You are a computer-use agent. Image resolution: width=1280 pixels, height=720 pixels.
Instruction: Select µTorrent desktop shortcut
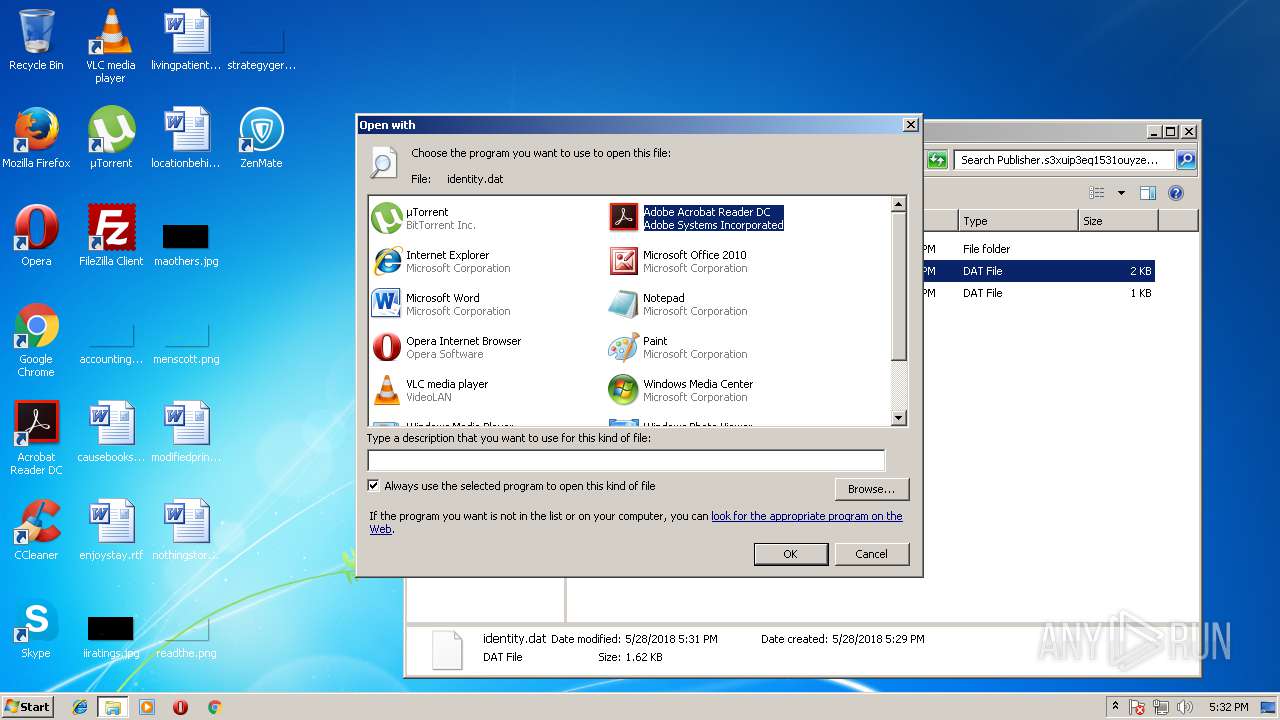pyautogui.click(x=110, y=138)
